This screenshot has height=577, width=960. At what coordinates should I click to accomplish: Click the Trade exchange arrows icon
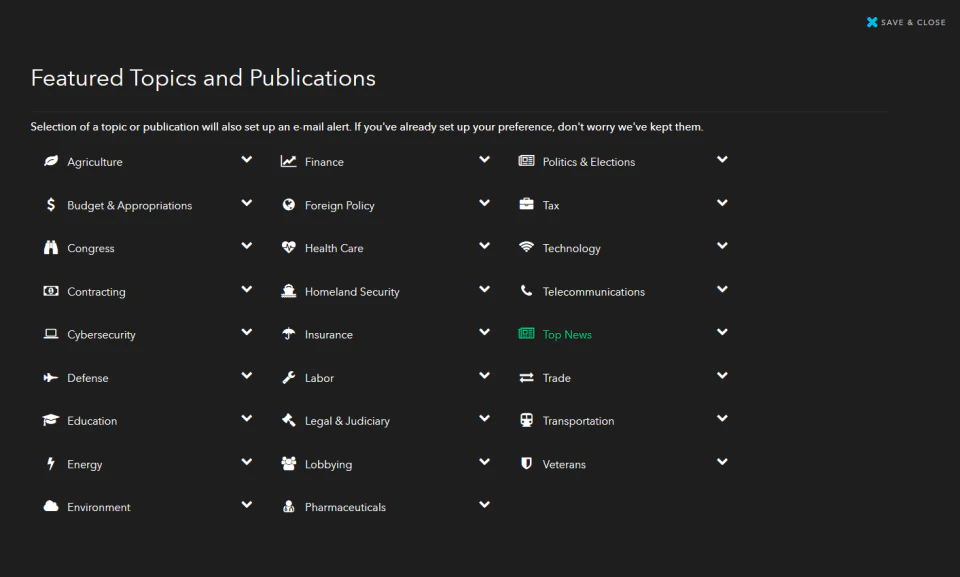tap(527, 377)
